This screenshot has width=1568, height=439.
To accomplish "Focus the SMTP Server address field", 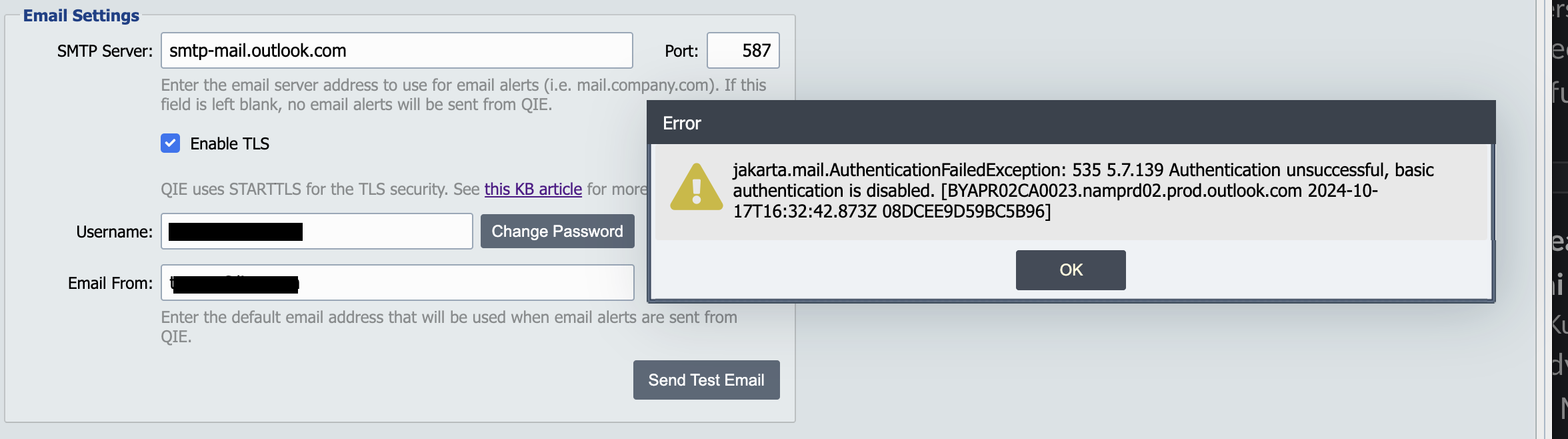I will tap(397, 51).
